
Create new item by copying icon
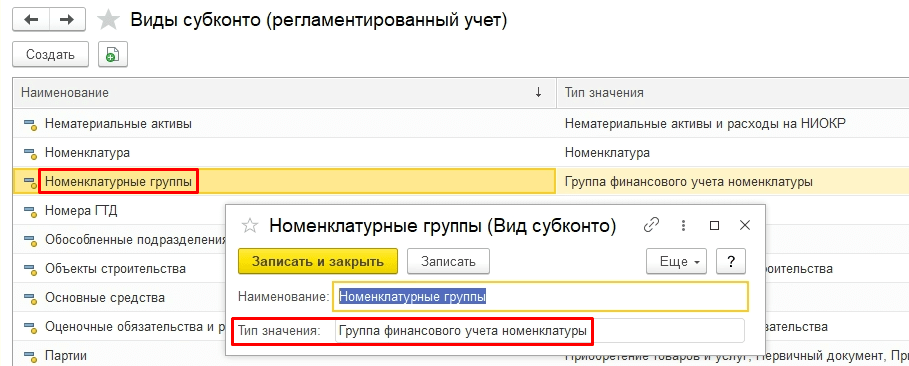point(112,55)
